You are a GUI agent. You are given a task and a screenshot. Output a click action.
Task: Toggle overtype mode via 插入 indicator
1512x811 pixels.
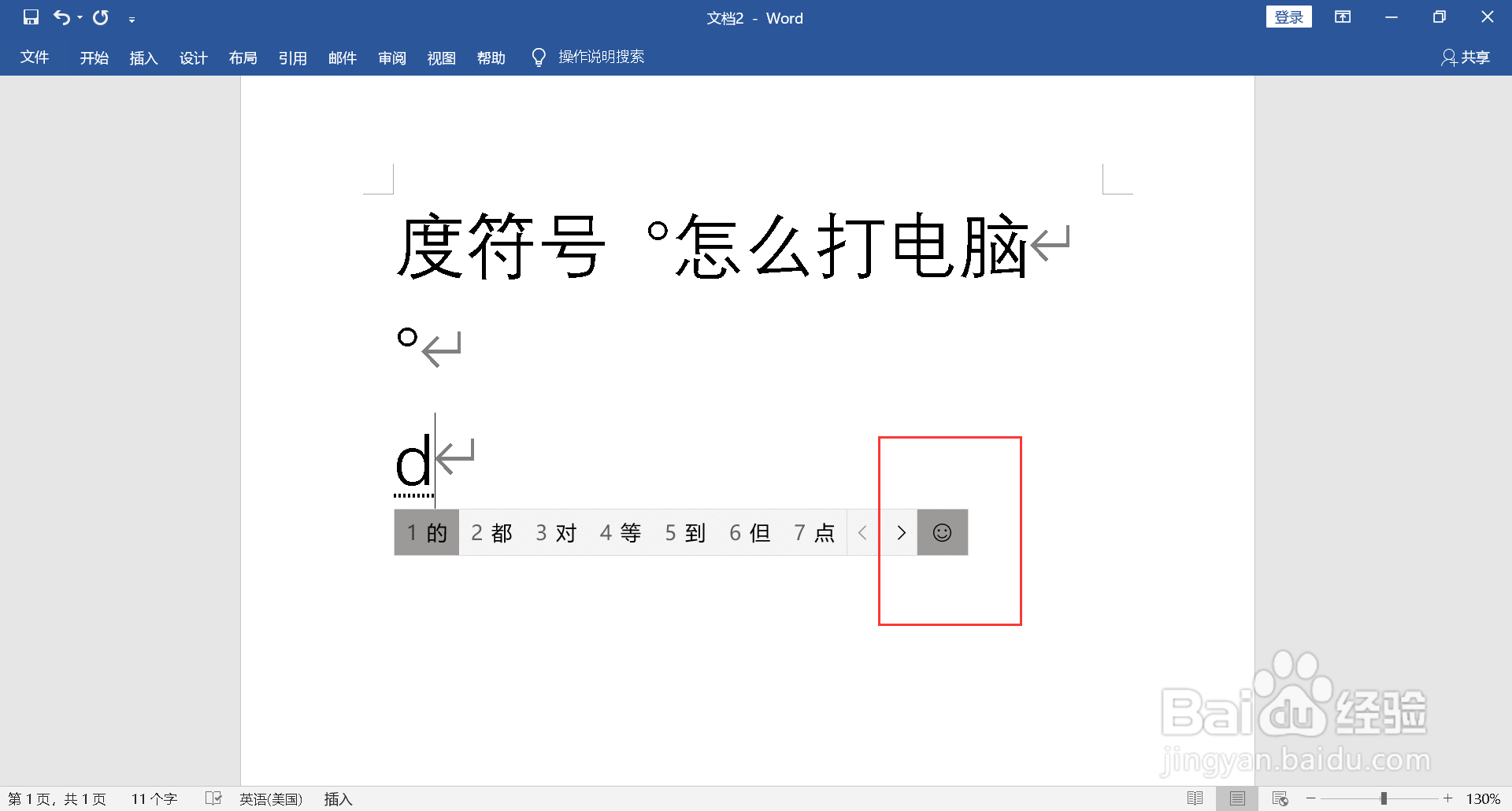(337, 798)
